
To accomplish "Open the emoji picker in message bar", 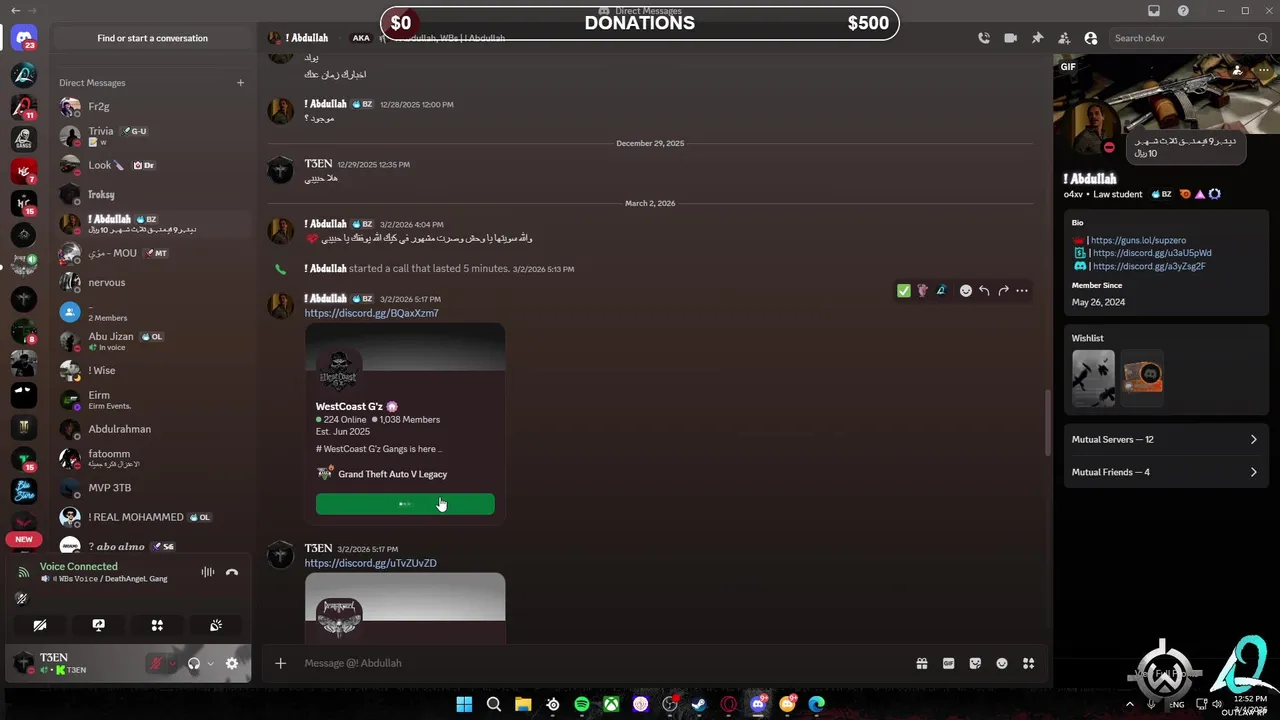I will [x=1002, y=663].
